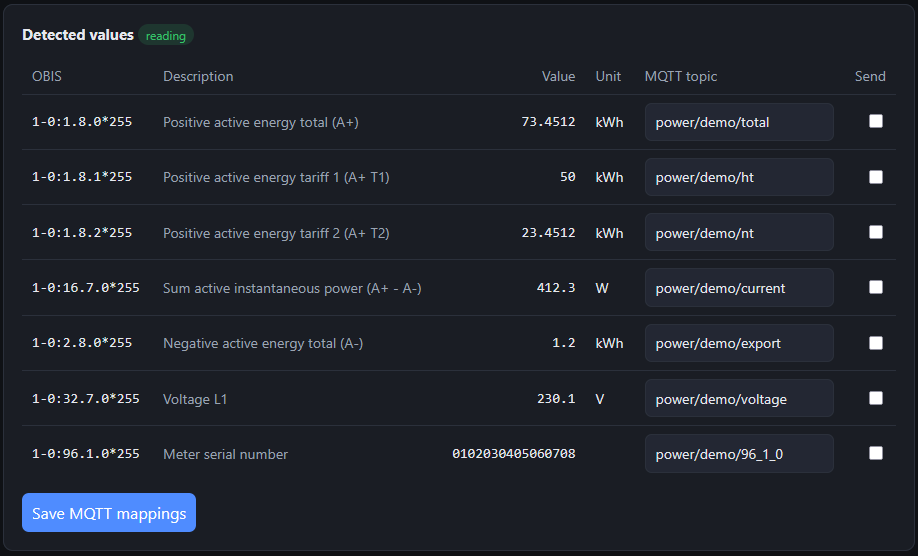Click the green reading status badge
918x556 pixels.
pyautogui.click(x=166, y=36)
